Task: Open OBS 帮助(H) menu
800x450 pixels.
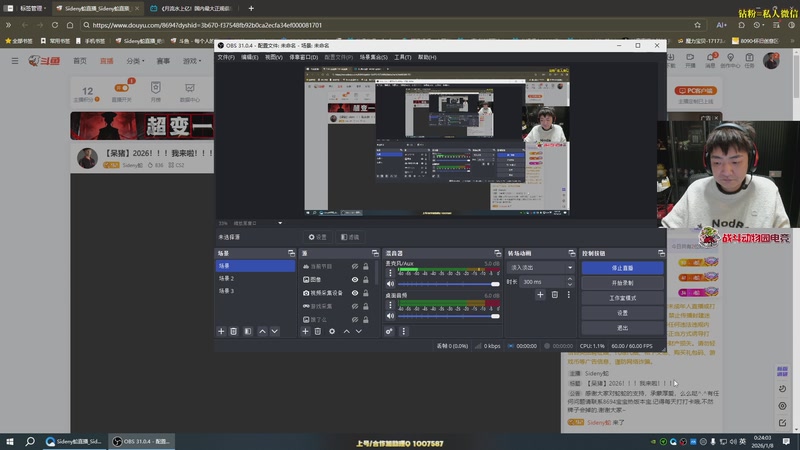Action: (427, 57)
